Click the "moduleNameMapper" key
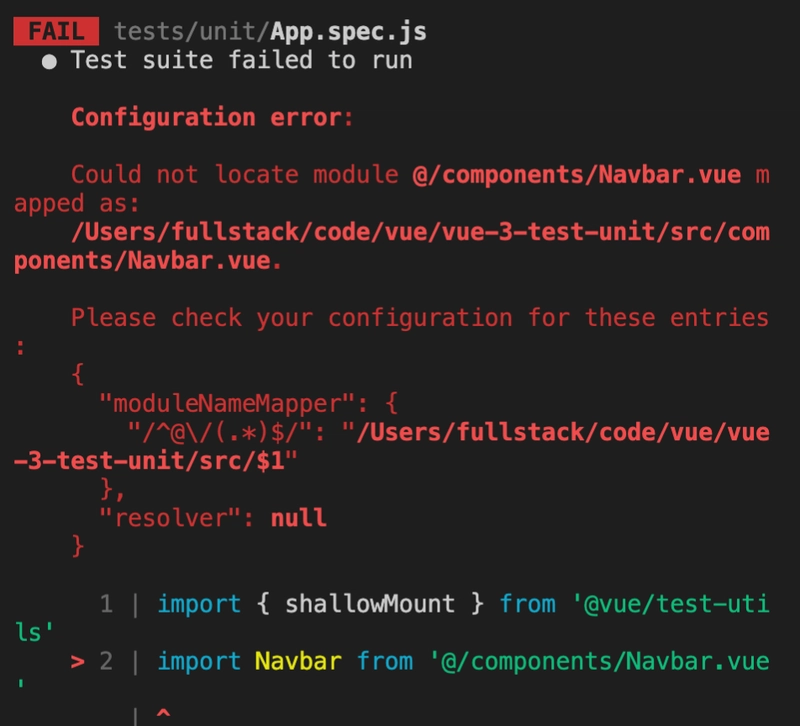800x726 pixels. [x=227, y=404]
